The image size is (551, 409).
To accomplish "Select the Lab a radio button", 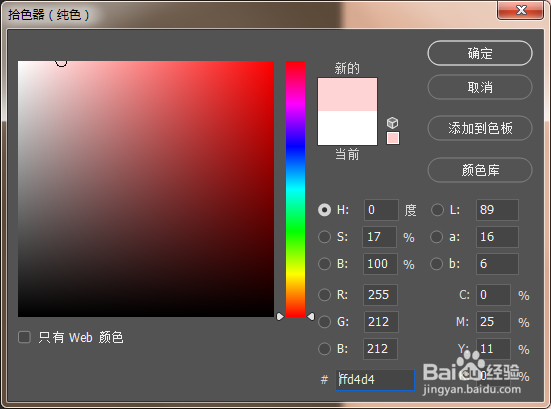I will (436, 237).
